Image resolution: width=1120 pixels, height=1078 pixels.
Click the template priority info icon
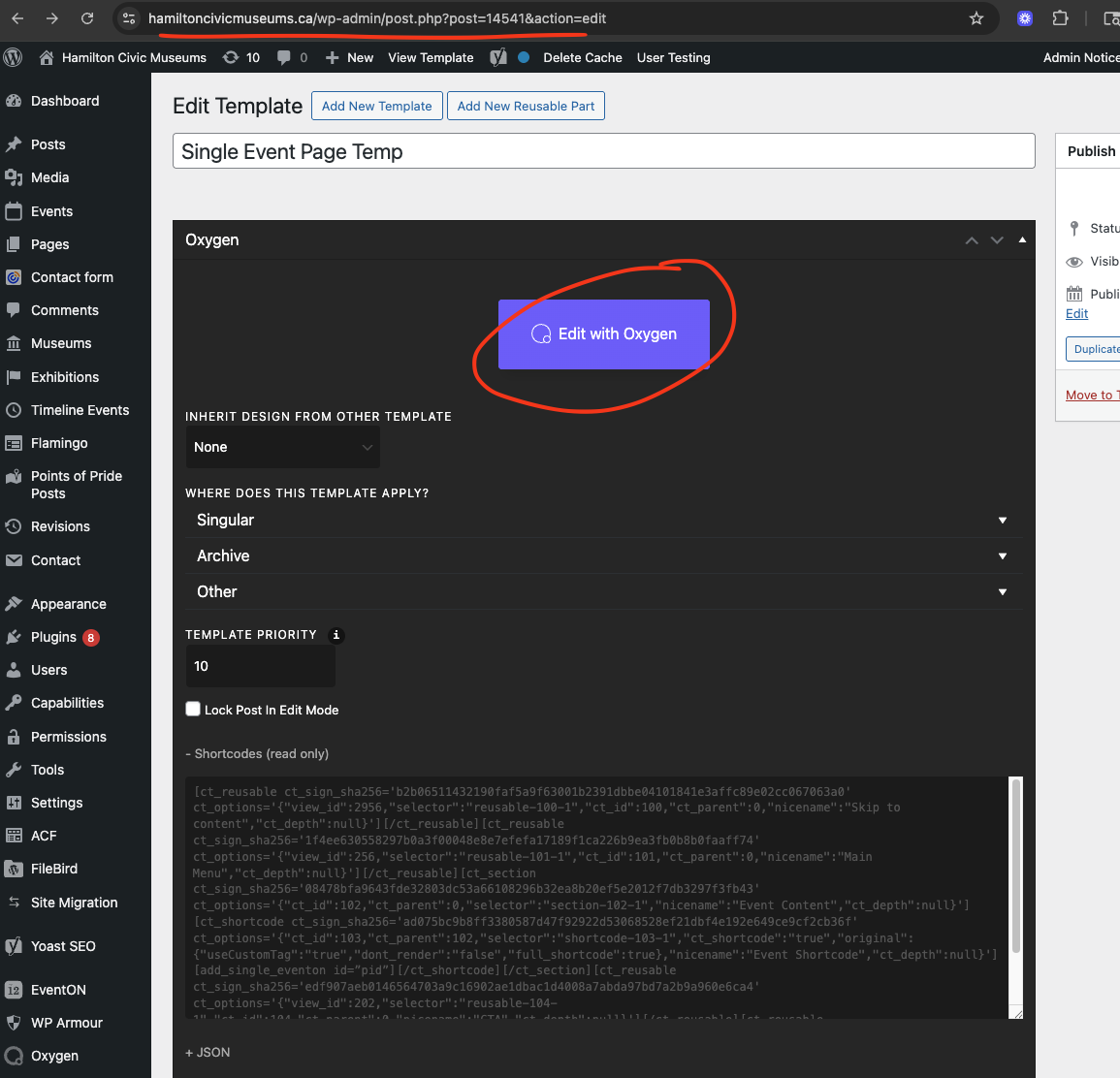[x=336, y=635]
